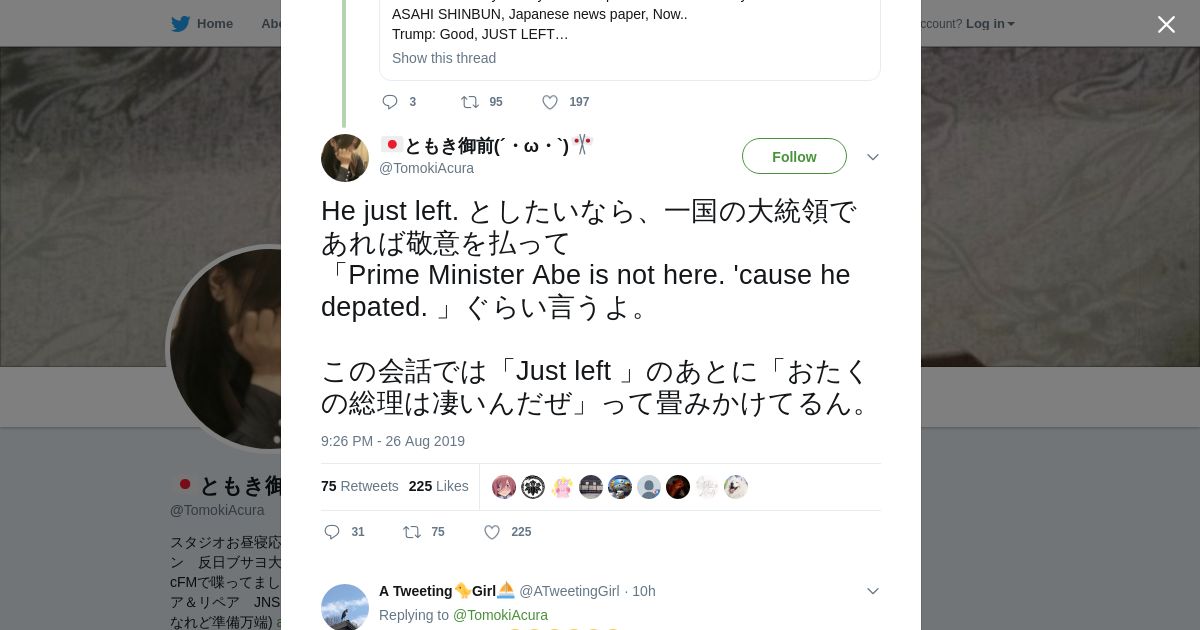
Task: Open the 225 Likes list
Action: pos(438,486)
